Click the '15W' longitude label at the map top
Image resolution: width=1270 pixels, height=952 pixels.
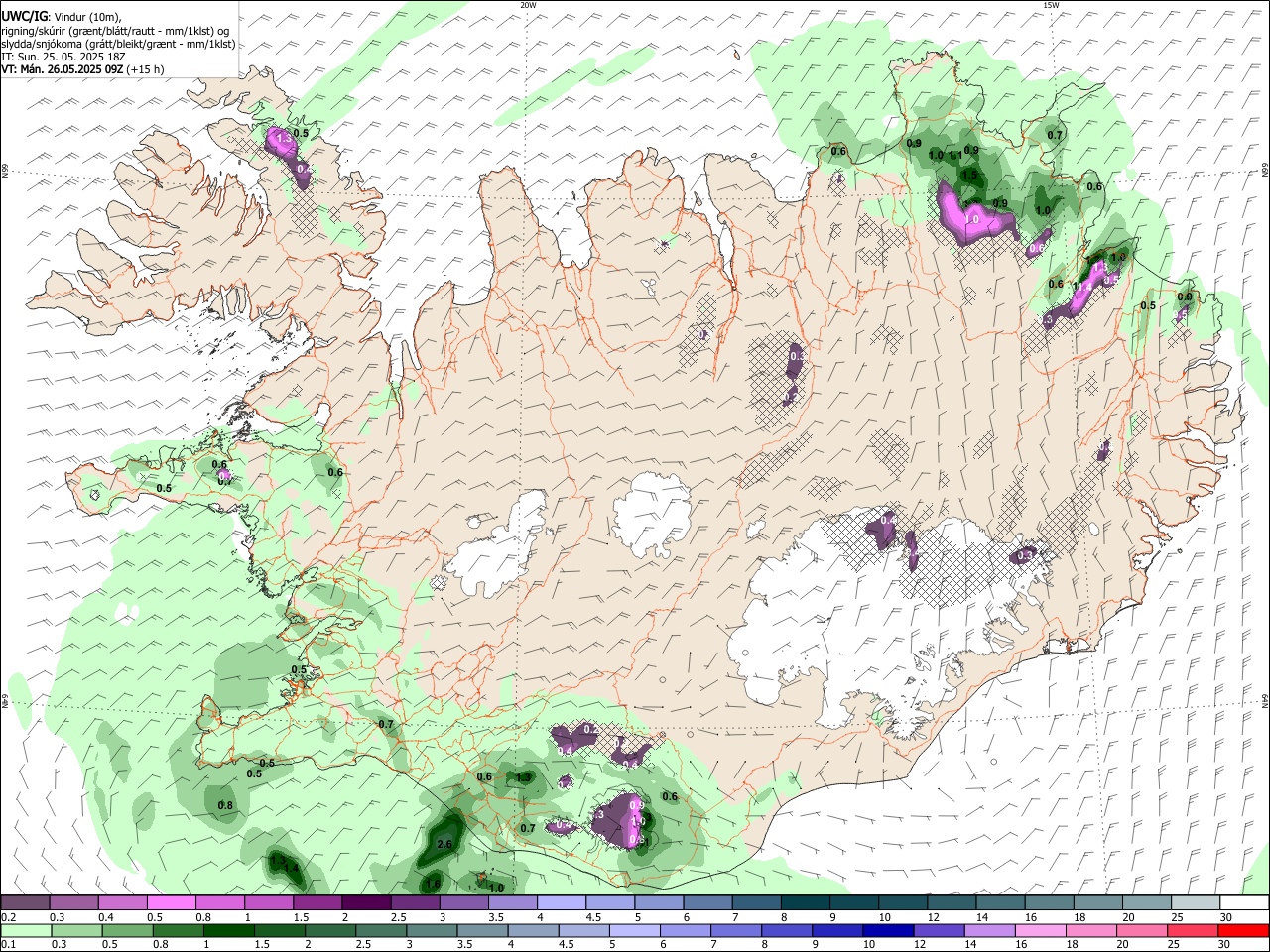[x=1051, y=5]
